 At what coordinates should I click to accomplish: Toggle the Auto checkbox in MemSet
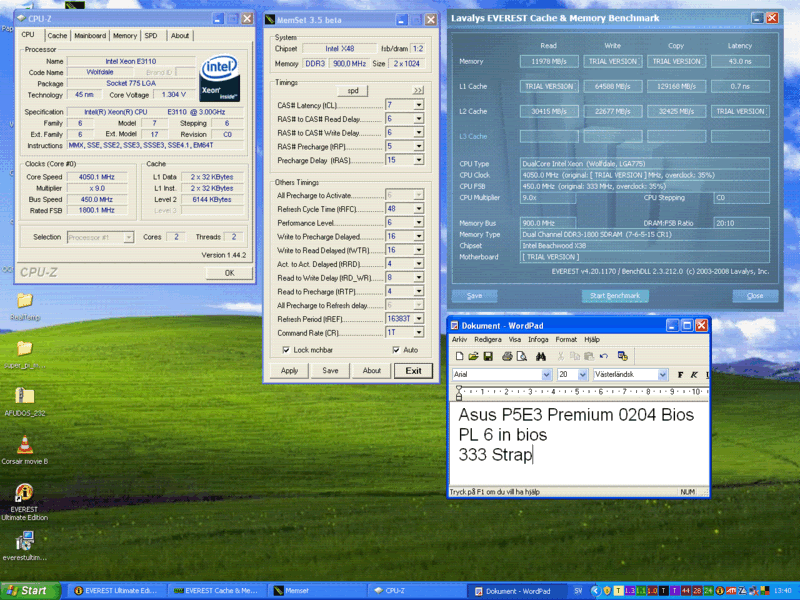tap(396, 350)
